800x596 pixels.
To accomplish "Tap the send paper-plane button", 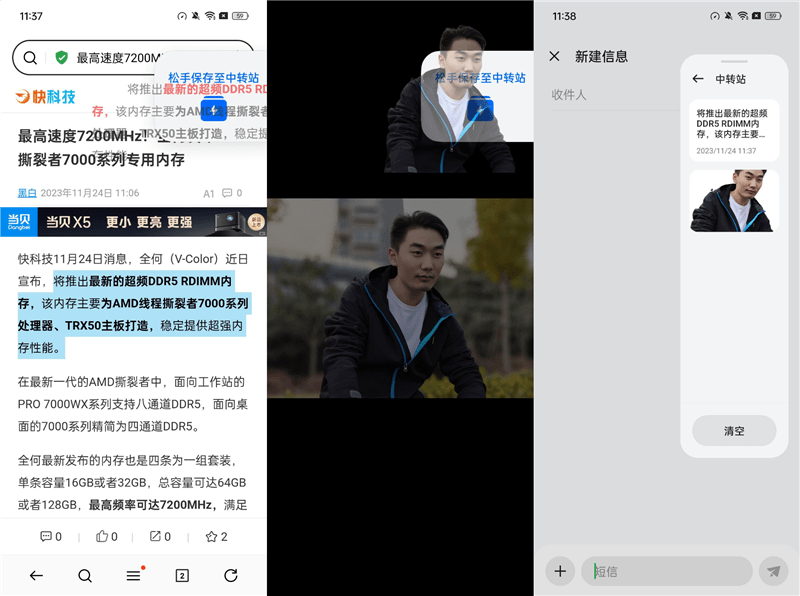I will 773,571.
